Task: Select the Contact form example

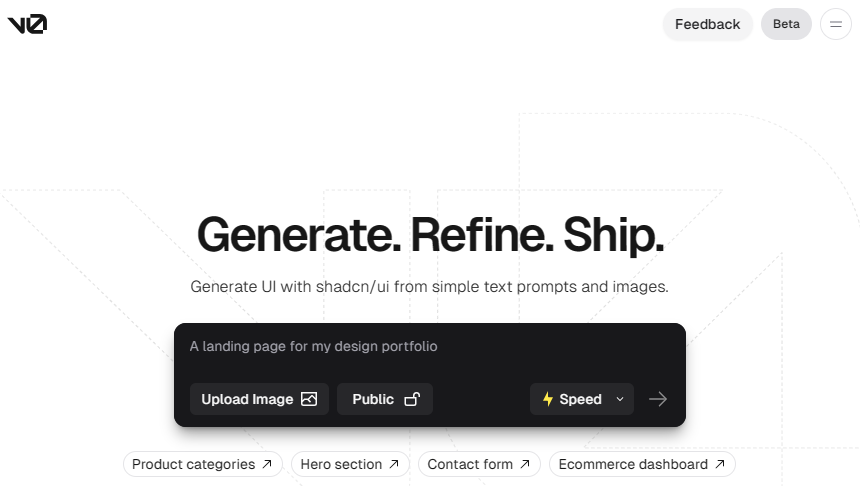Action: [x=479, y=464]
